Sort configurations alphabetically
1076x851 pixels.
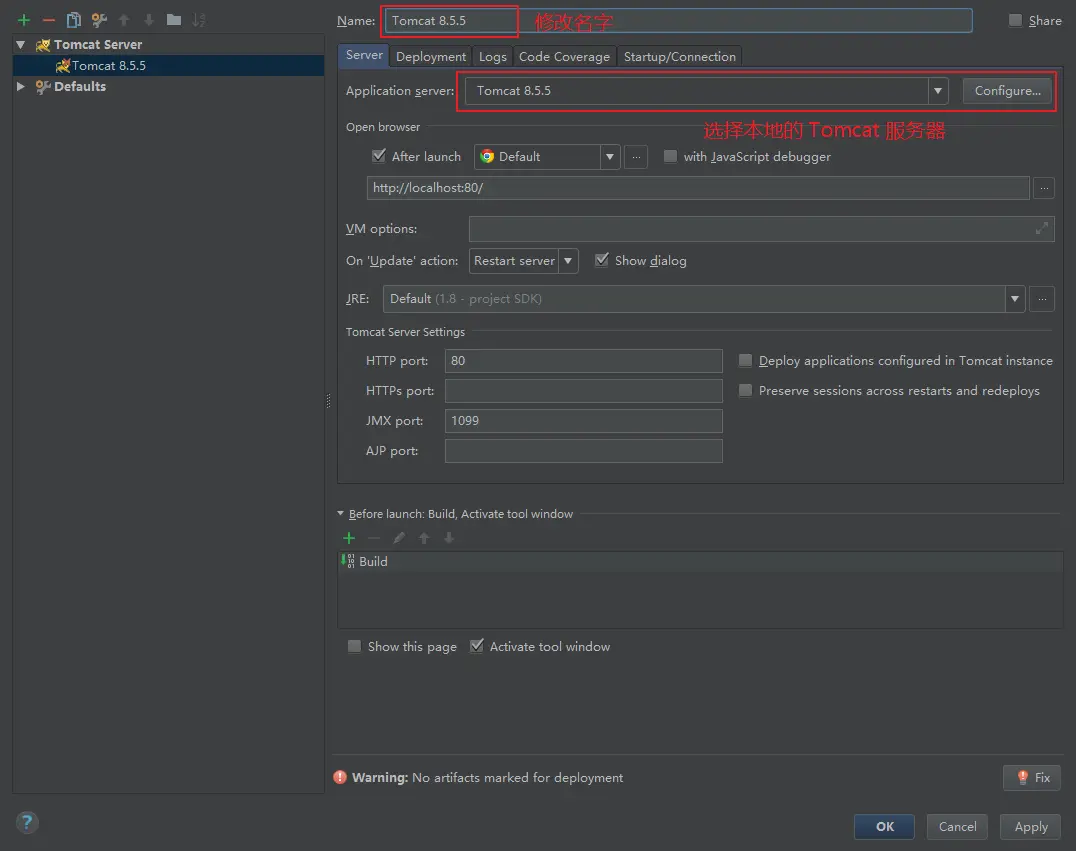click(199, 20)
